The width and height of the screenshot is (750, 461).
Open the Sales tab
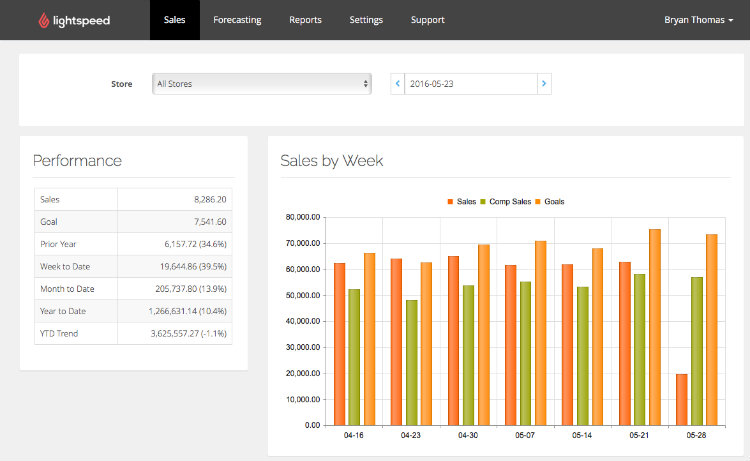[175, 20]
